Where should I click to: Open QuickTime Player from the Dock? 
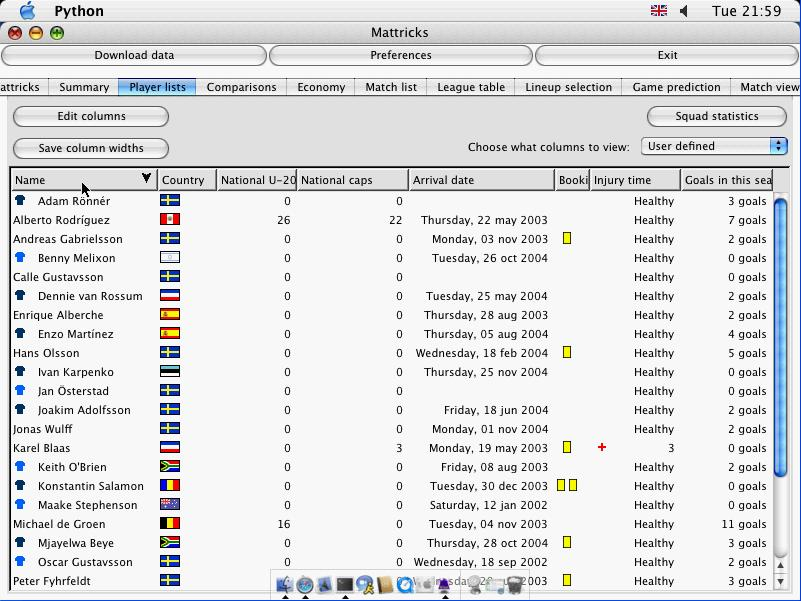[x=405, y=584]
